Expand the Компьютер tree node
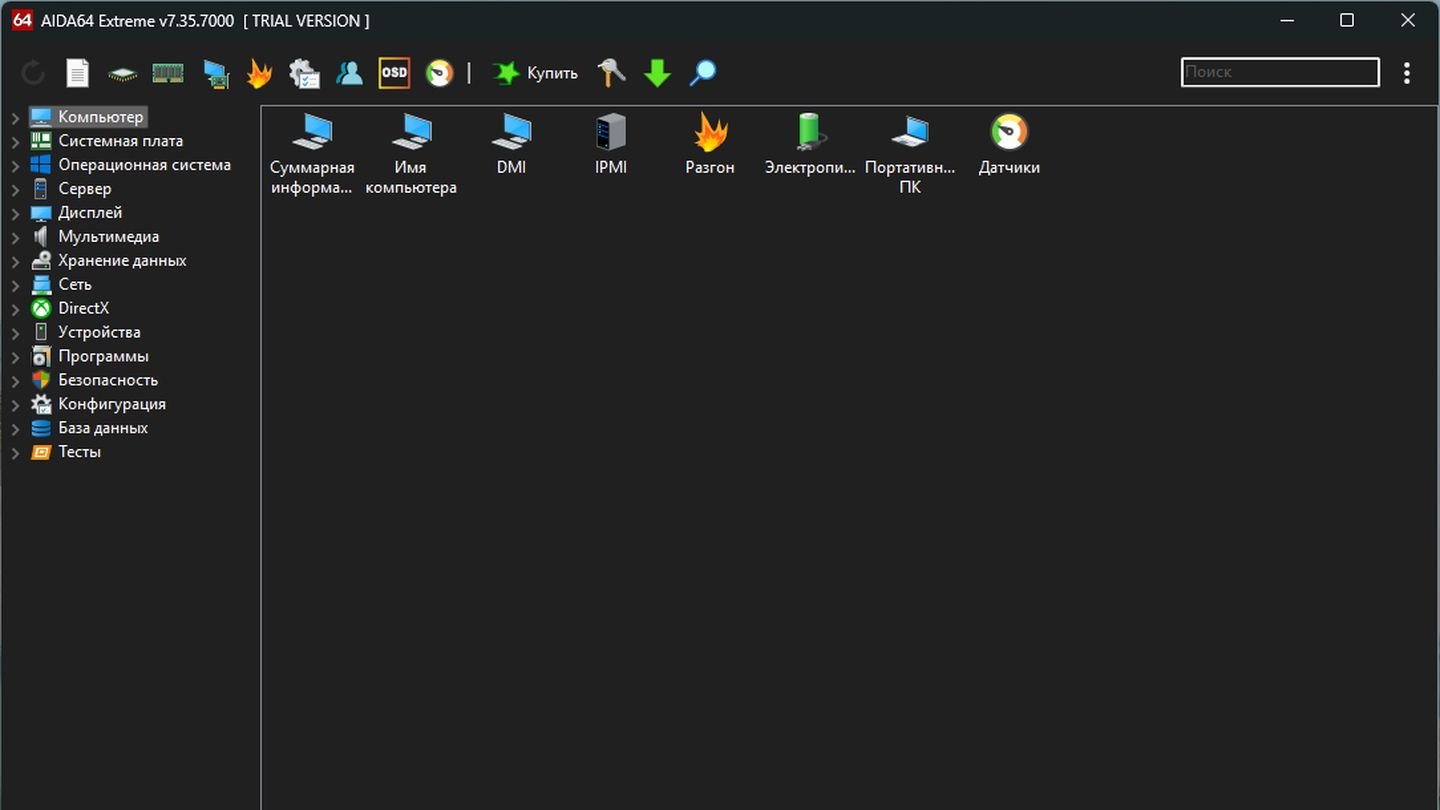The height and width of the screenshot is (810, 1440). pos(15,118)
